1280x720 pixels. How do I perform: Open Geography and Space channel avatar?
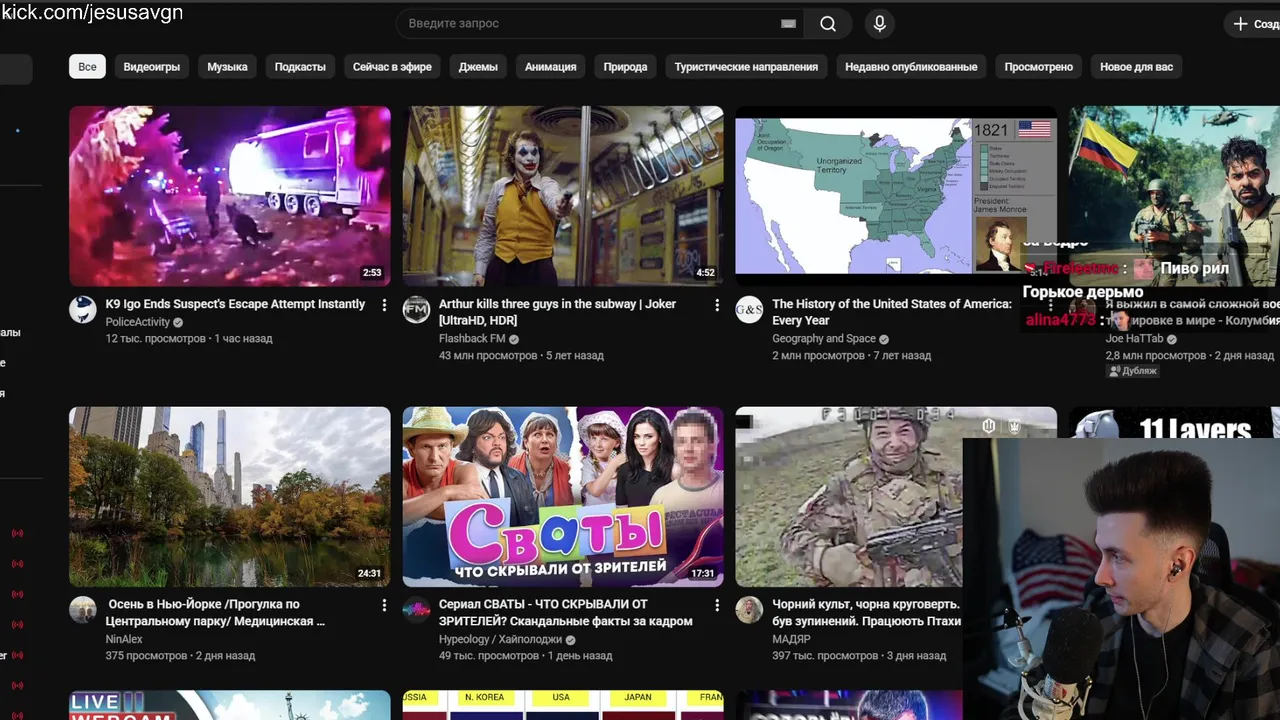point(749,309)
